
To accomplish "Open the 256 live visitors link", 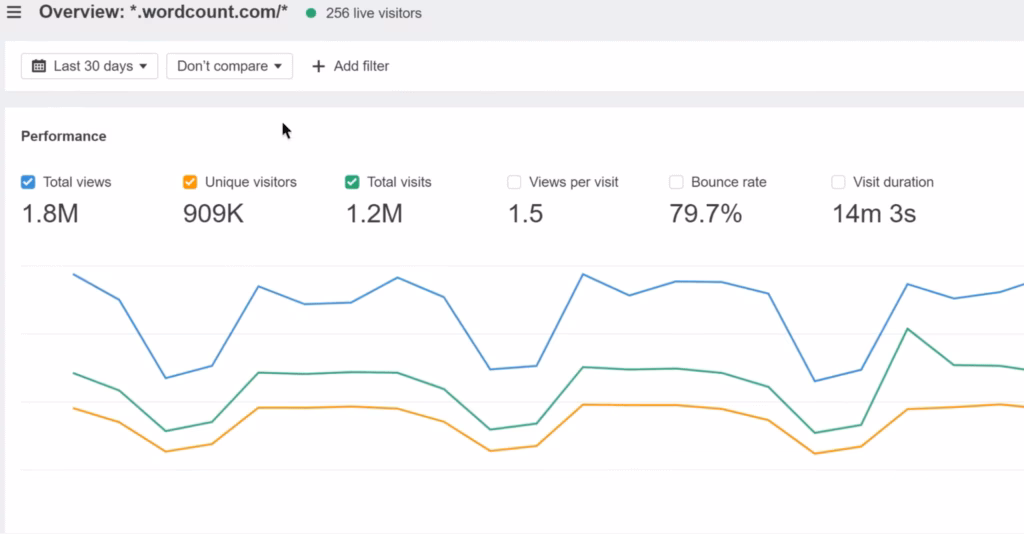I will point(373,14).
